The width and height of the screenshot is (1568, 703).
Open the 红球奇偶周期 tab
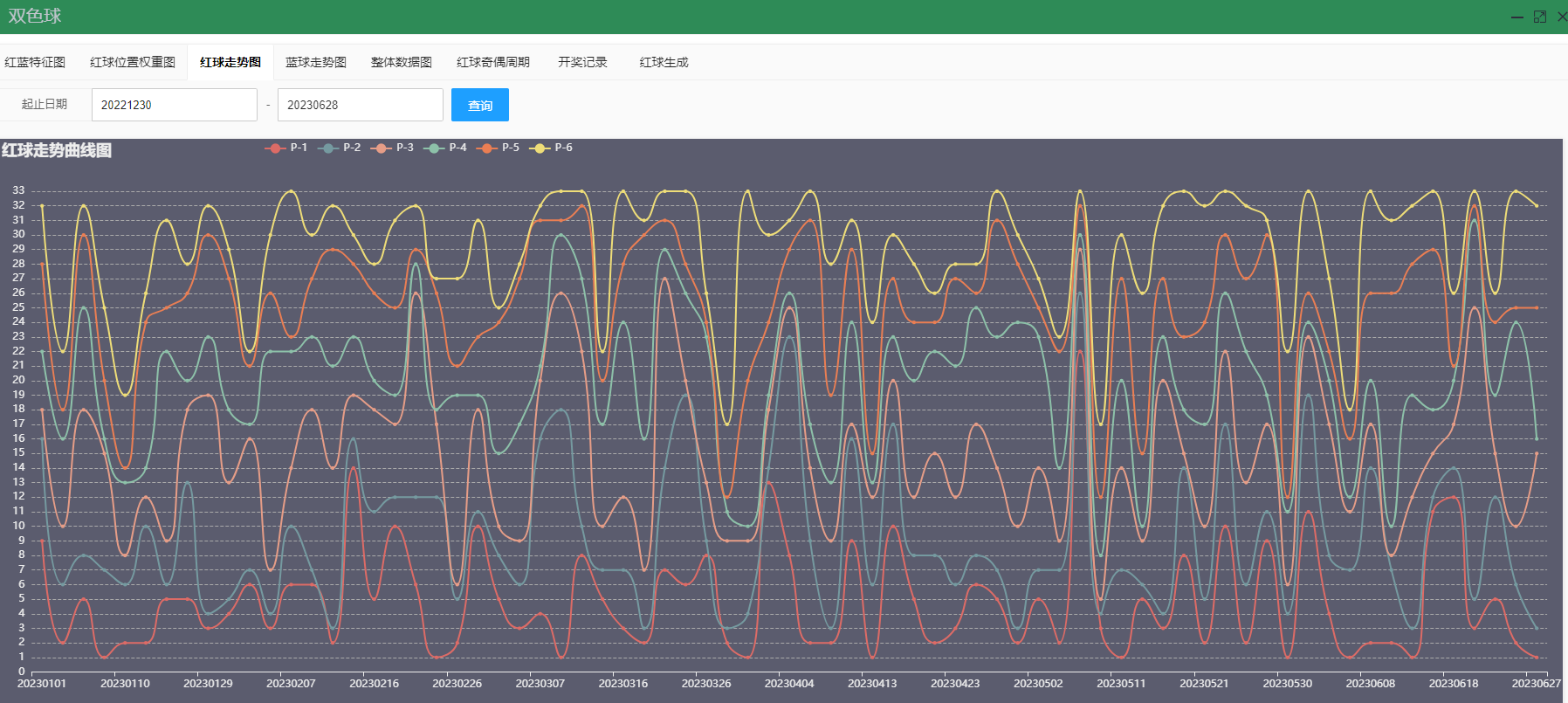click(x=493, y=62)
